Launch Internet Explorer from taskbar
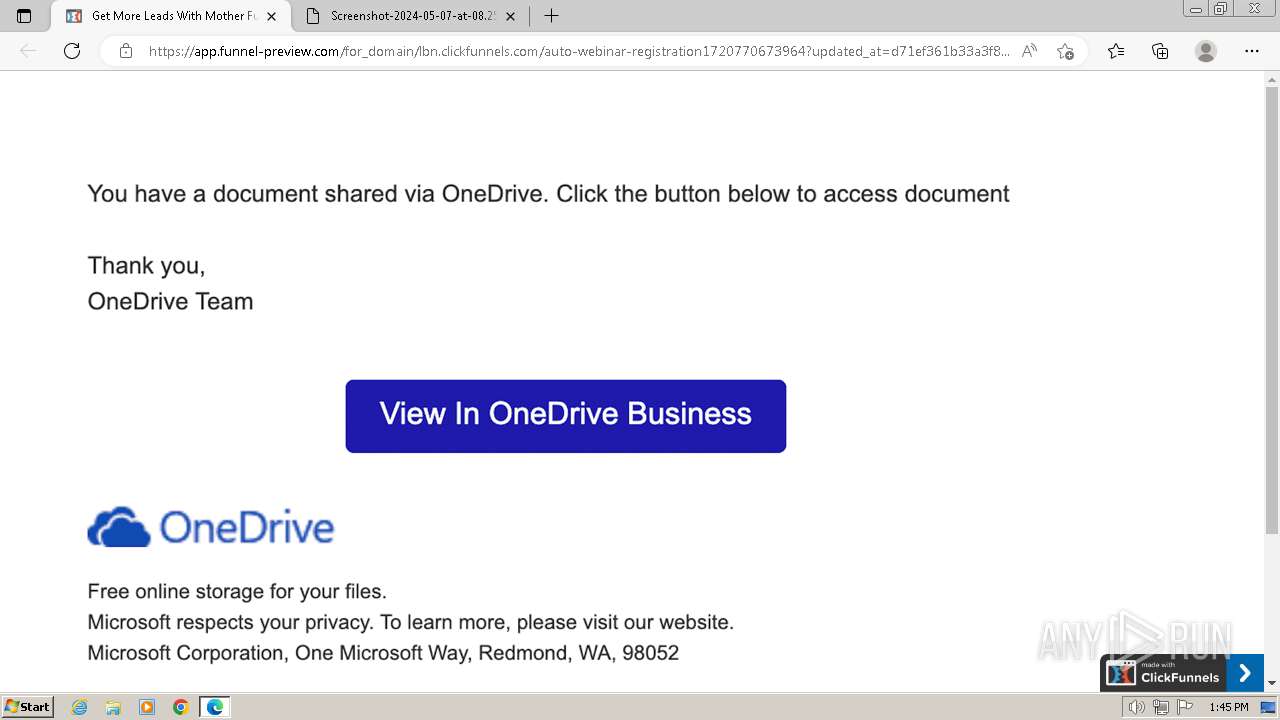This screenshot has width=1280, height=720. pyautogui.click(x=80, y=707)
